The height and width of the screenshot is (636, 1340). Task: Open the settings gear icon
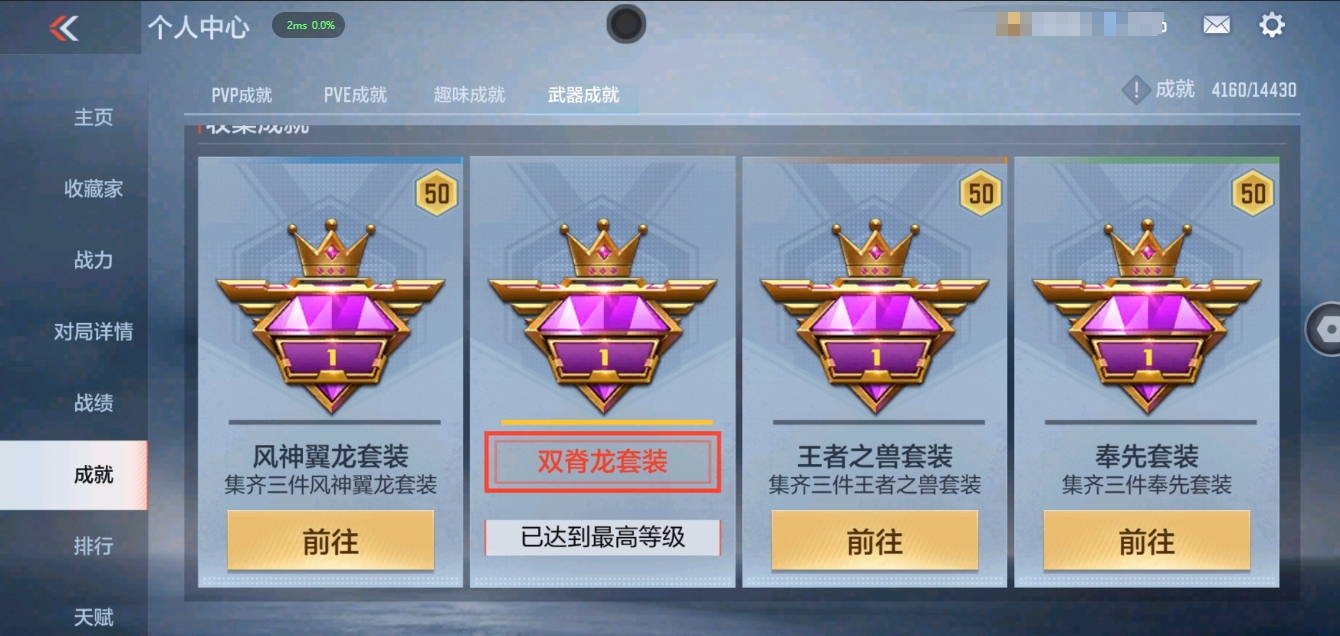coord(1271,25)
